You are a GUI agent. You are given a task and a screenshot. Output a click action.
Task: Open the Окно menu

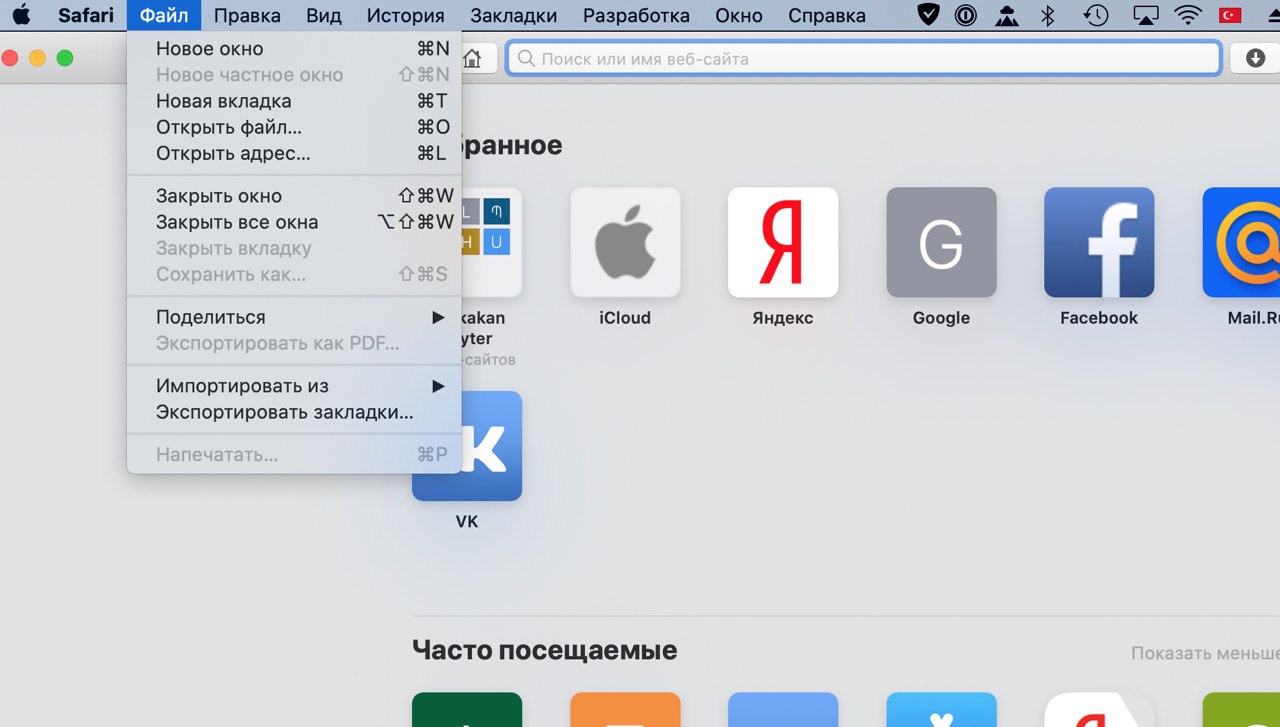pos(739,15)
